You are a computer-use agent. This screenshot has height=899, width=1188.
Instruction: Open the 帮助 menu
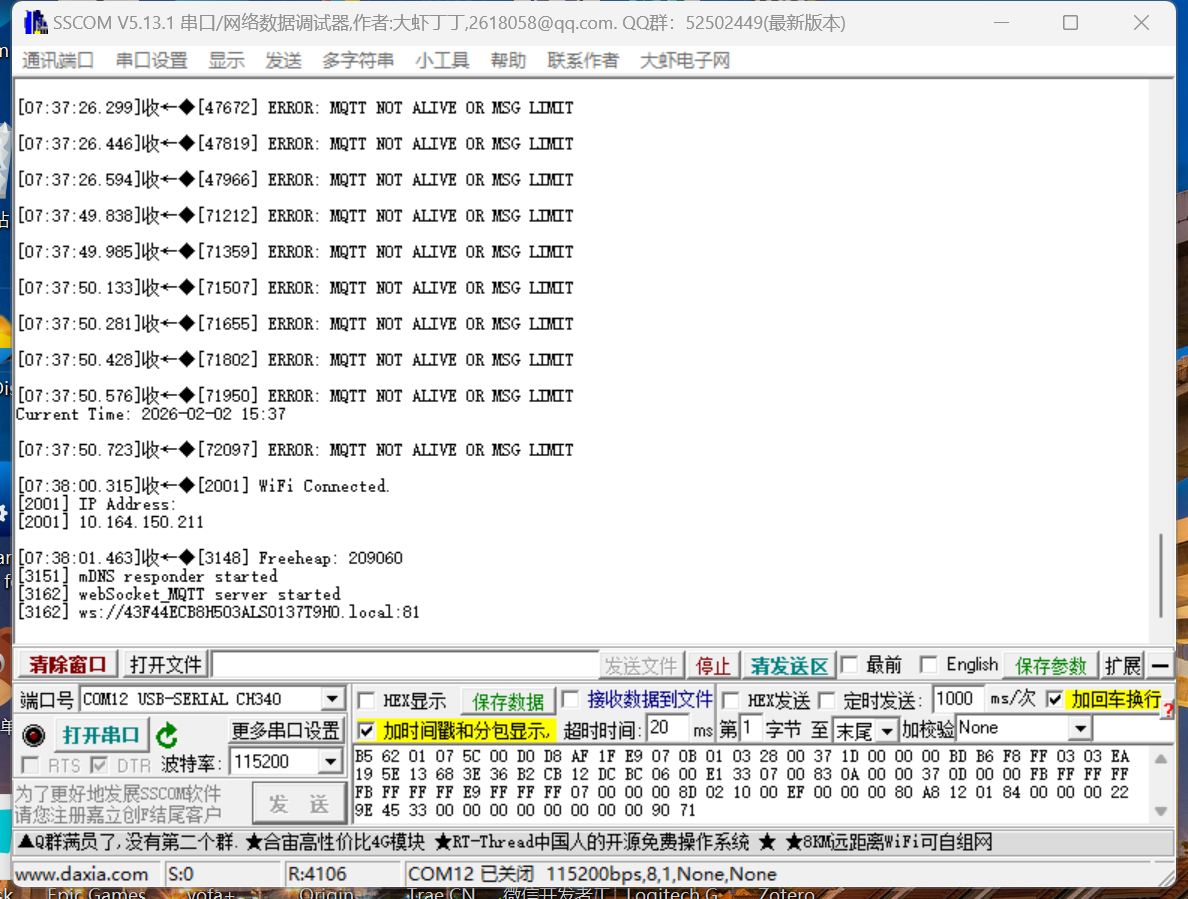click(508, 61)
